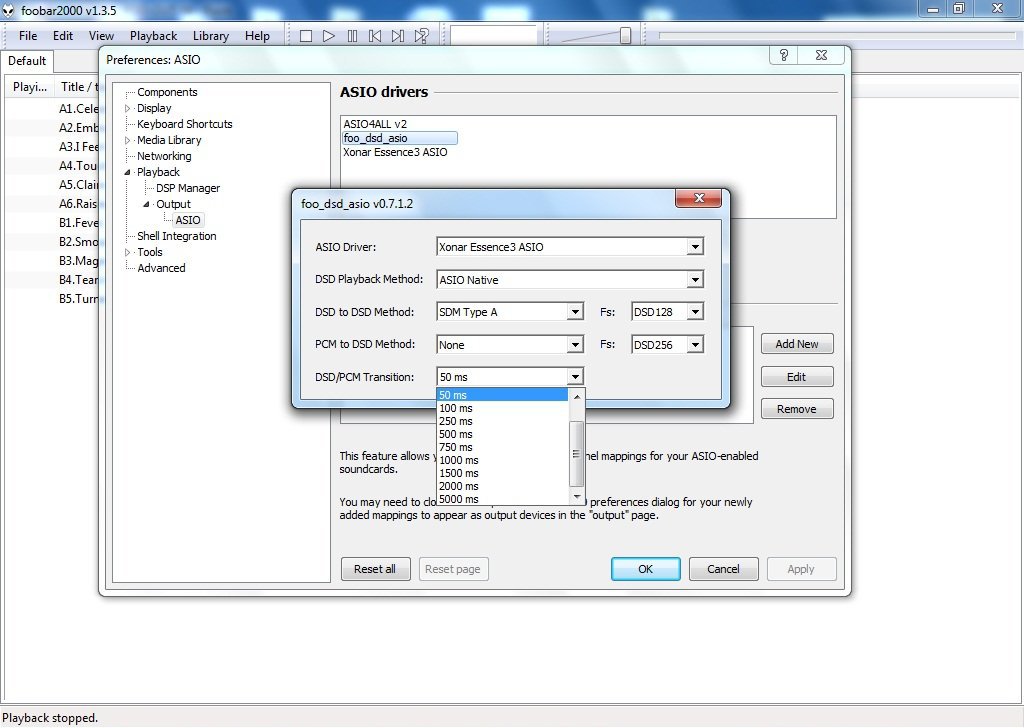Collapse the Playback tree node
1024x728 pixels.
[128, 172]
